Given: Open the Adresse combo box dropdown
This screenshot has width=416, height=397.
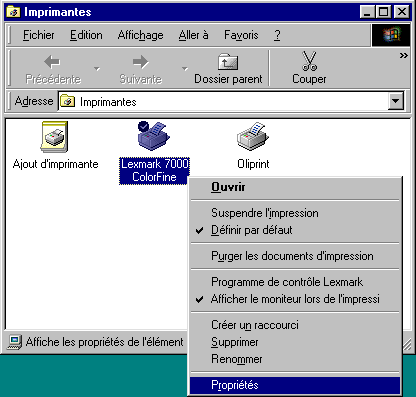Looking at the screenshot, I should click(x=396, y=101).
